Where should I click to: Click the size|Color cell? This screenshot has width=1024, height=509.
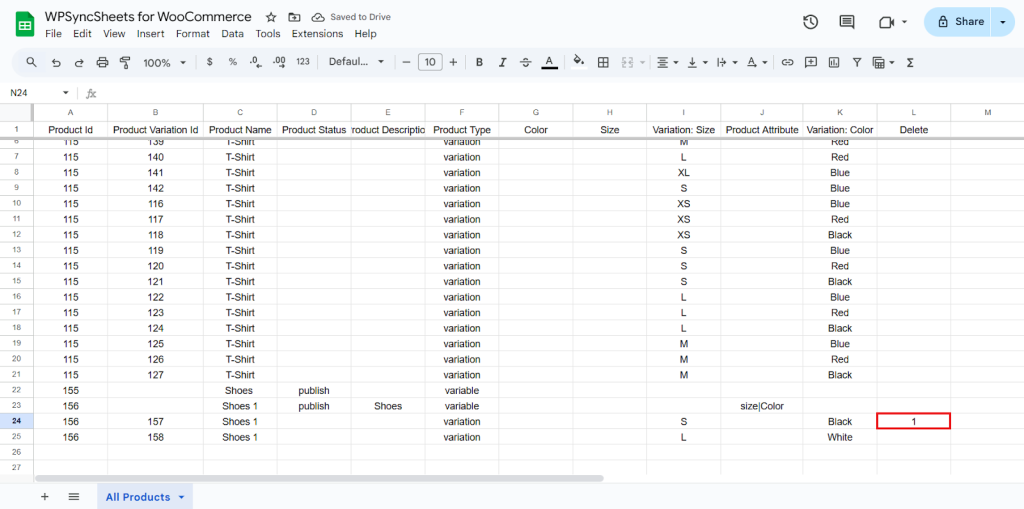[x=761, y=406]
